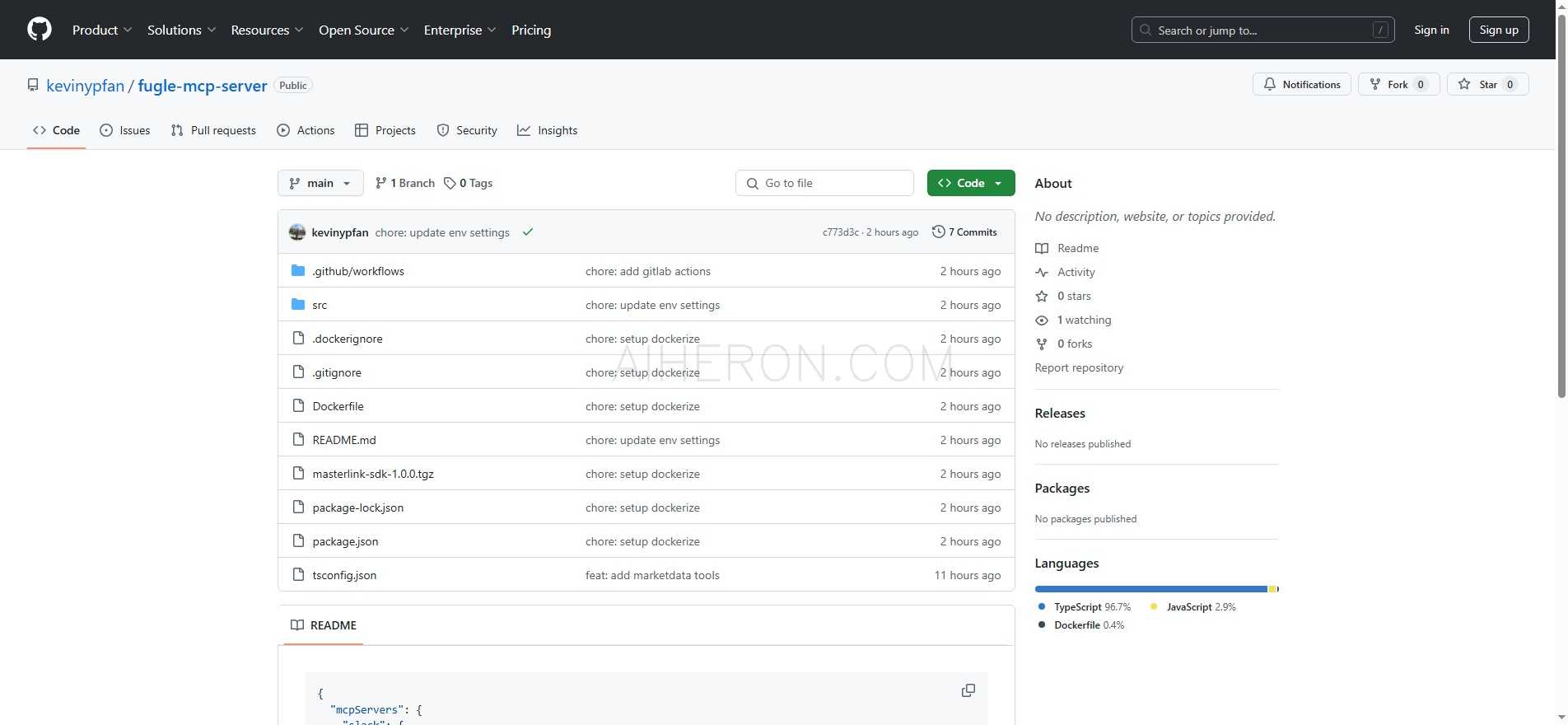This screenshot has height=725, width=1568.
Task: Click the history clock icon by 7 Commits
Action: (x=938, y=232)
